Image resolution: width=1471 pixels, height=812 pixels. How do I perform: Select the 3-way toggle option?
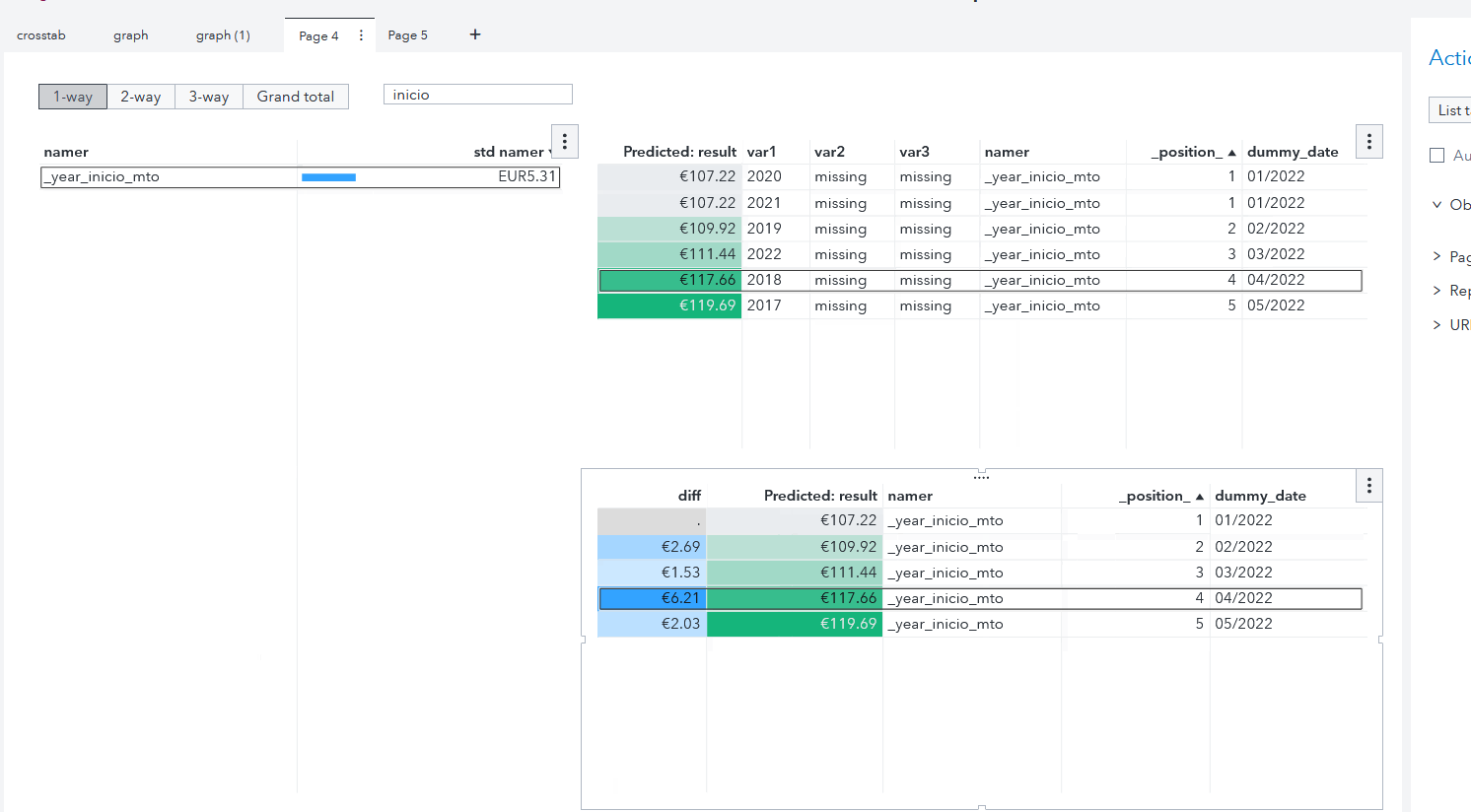[208, 96]
